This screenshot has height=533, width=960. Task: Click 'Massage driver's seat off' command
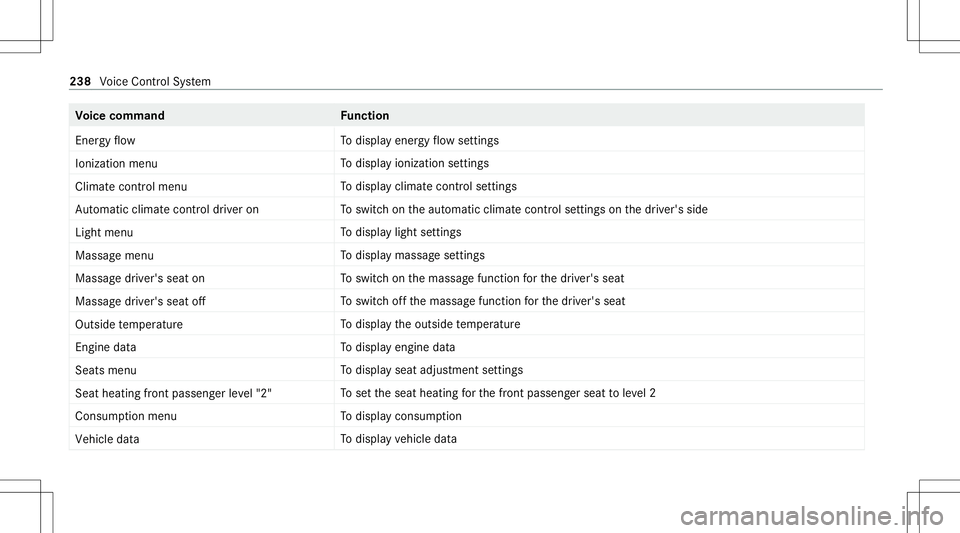click(x=140, y=301)
